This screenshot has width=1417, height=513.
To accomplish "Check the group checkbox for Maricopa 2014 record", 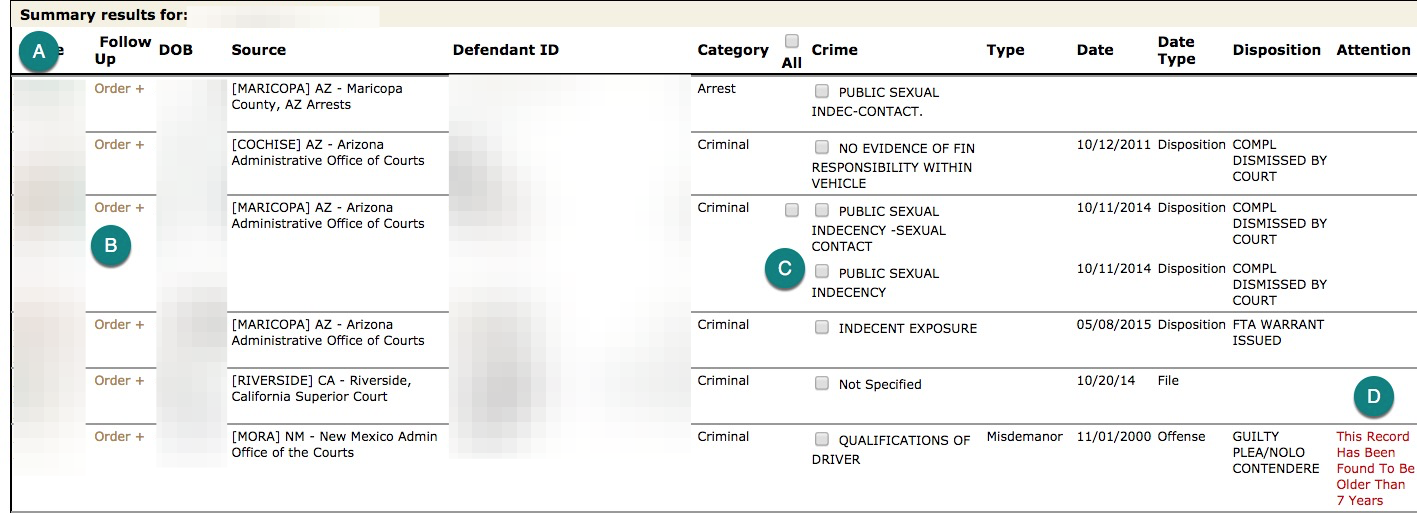I will pyautogui.click(x=792, y=210).
